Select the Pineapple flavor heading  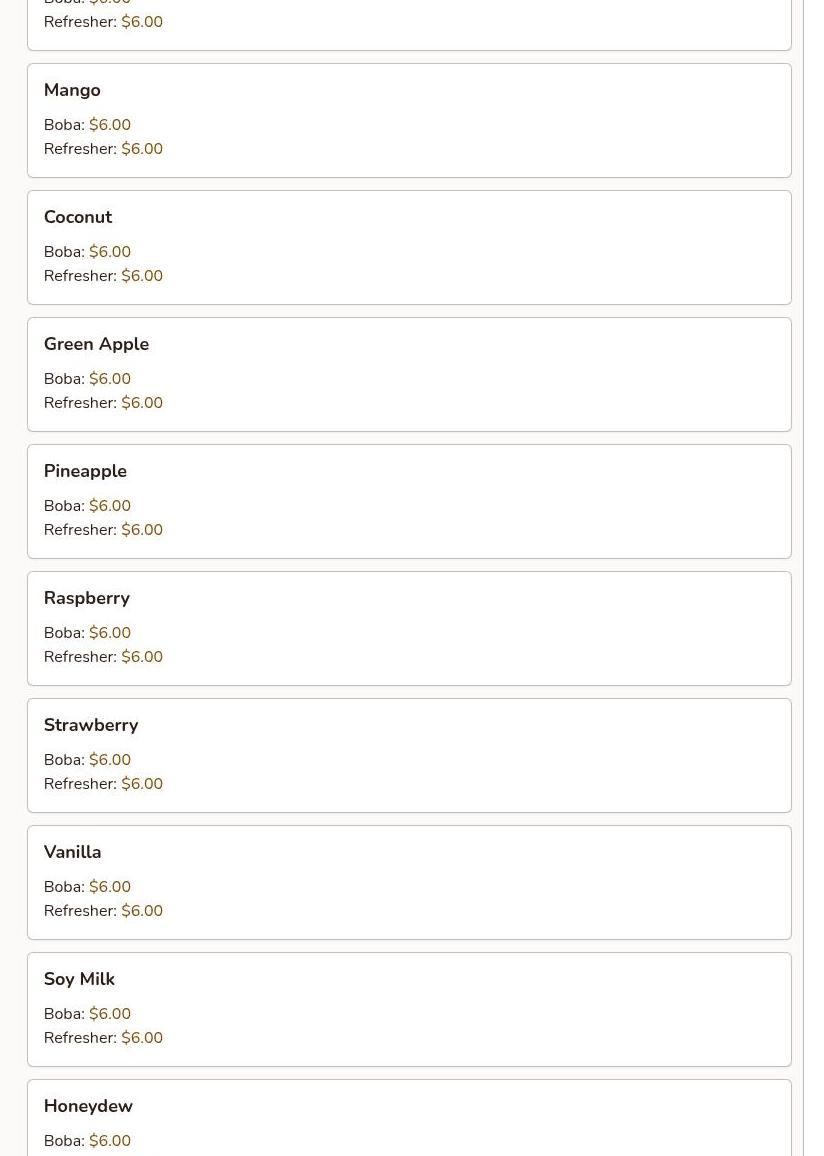point(85,471)
